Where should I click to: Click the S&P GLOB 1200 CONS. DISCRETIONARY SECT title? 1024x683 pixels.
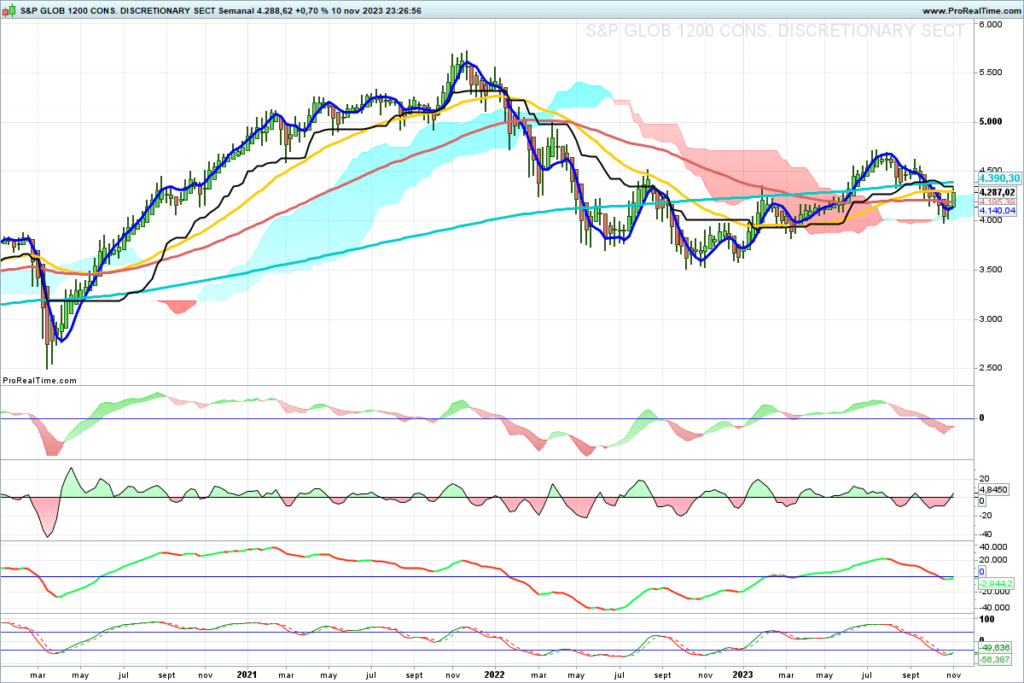118,10
